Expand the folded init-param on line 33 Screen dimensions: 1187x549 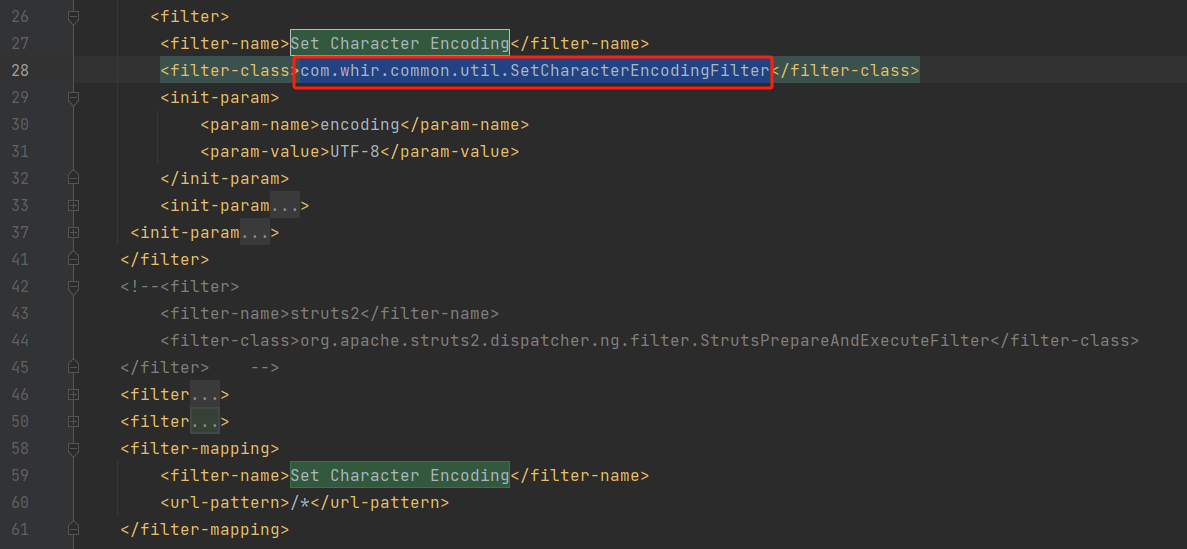[x=73, y=205]
